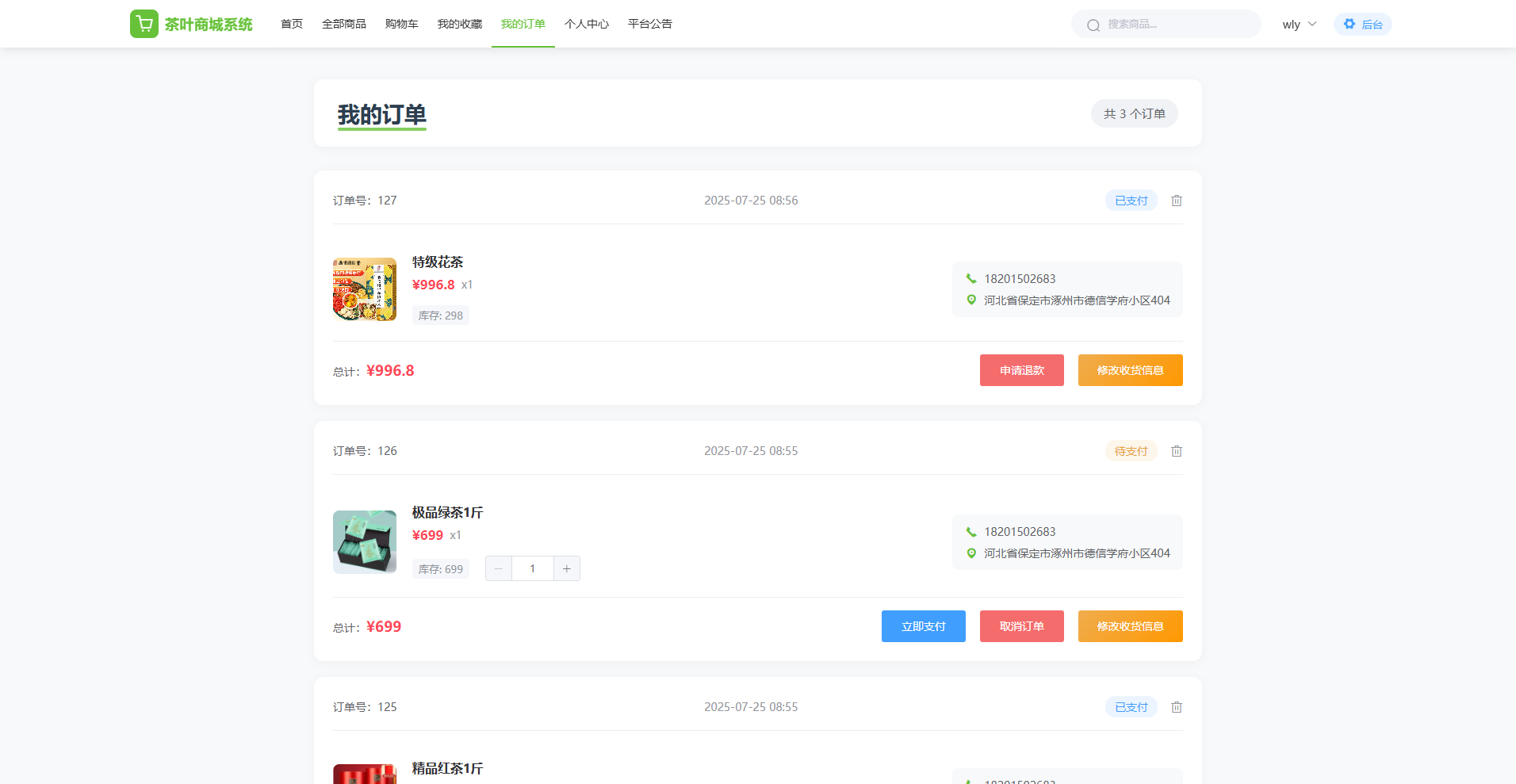Click the gear icon for 后台
The height and width of the screenshot is (784, 1516).
tap(1349, 24)
